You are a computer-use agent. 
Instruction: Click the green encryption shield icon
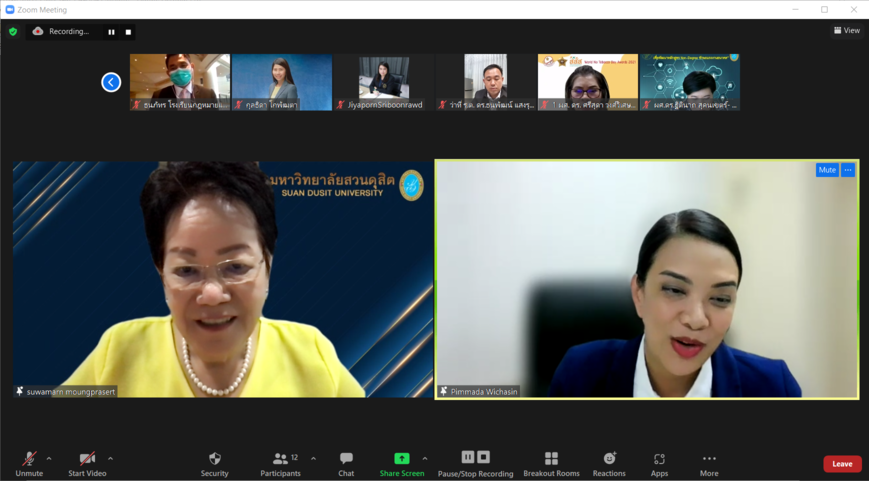tap(13, 32)
